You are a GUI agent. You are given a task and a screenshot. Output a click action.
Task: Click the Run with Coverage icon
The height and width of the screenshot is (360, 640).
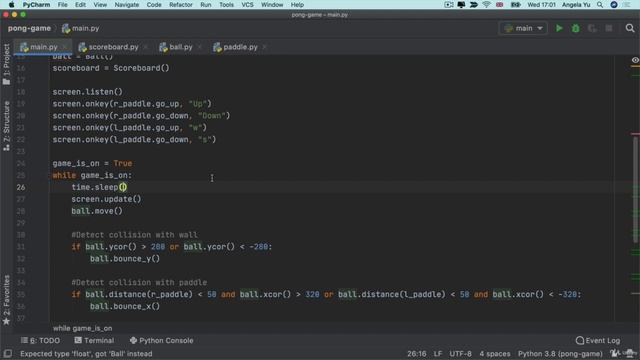click(x=592, y=28)
